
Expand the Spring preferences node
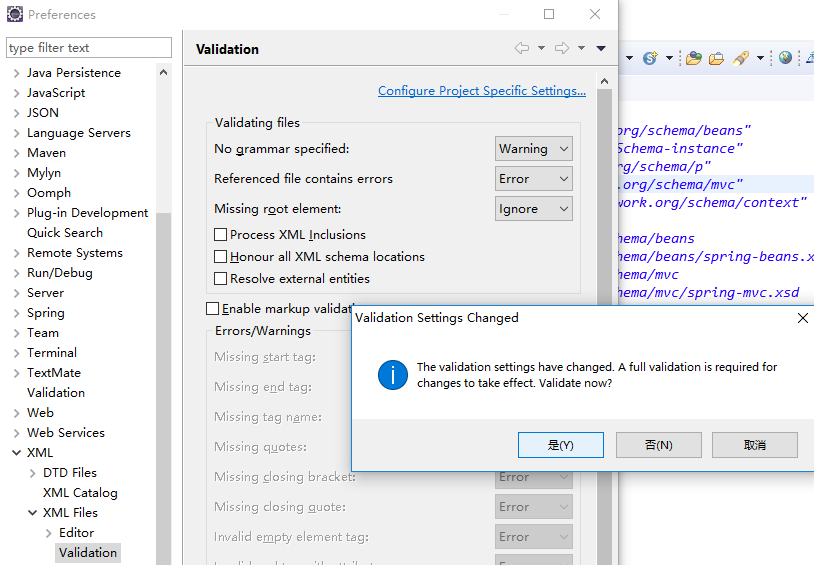click(17, 313)
